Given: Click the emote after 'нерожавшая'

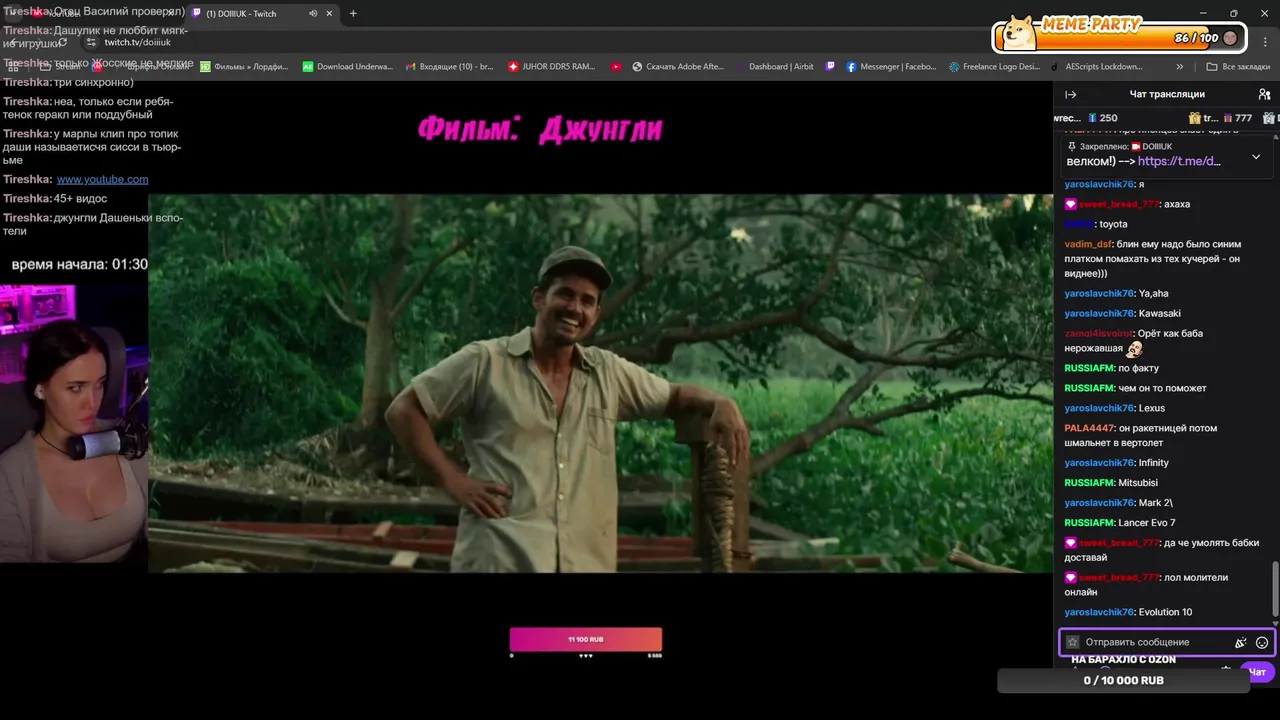Looking at the screenshot, I should coord(1134,348).
